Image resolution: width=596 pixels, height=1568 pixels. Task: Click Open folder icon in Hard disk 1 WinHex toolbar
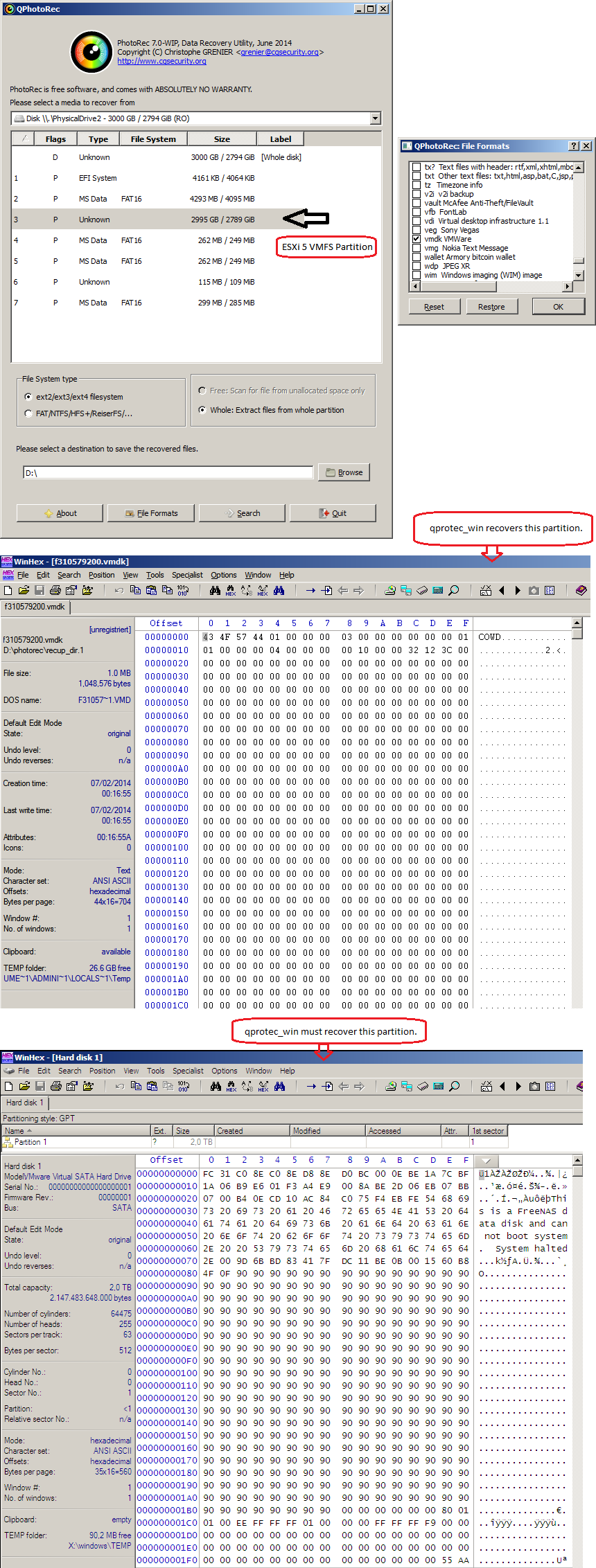[x=24, y=1086]
